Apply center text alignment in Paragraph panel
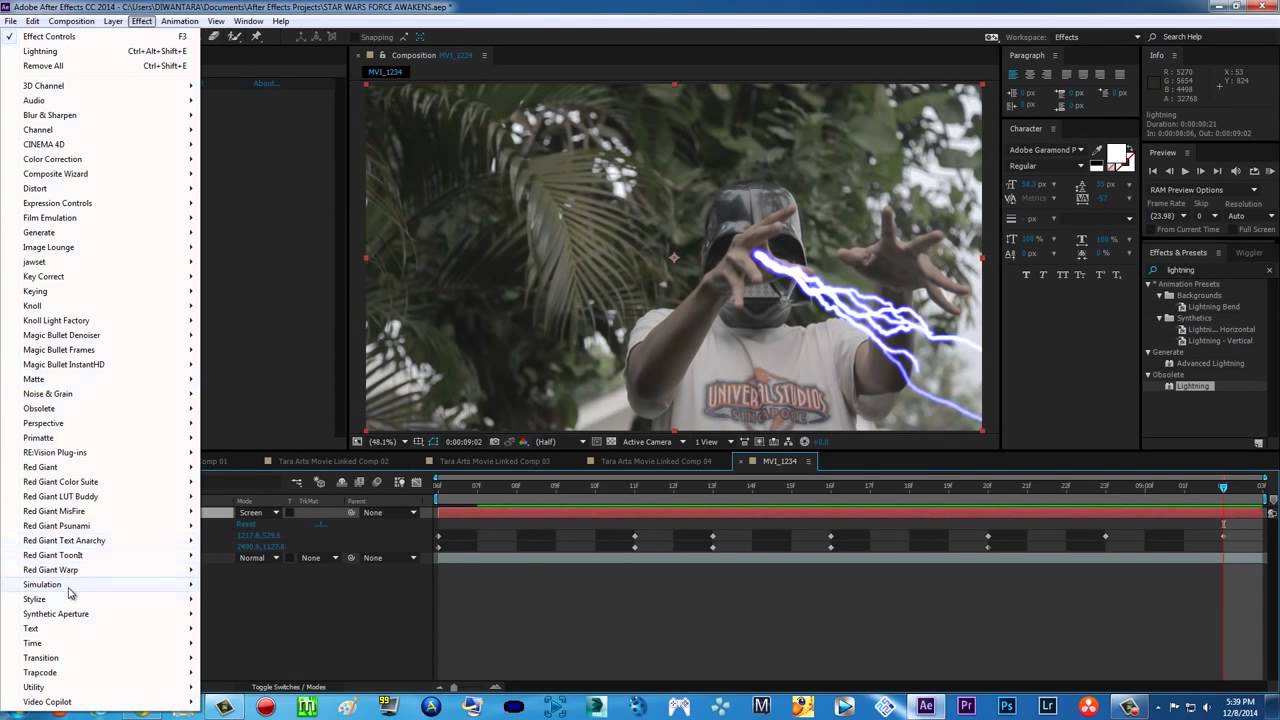Screen dimensions: 1280x720 tap(1030, 74)
